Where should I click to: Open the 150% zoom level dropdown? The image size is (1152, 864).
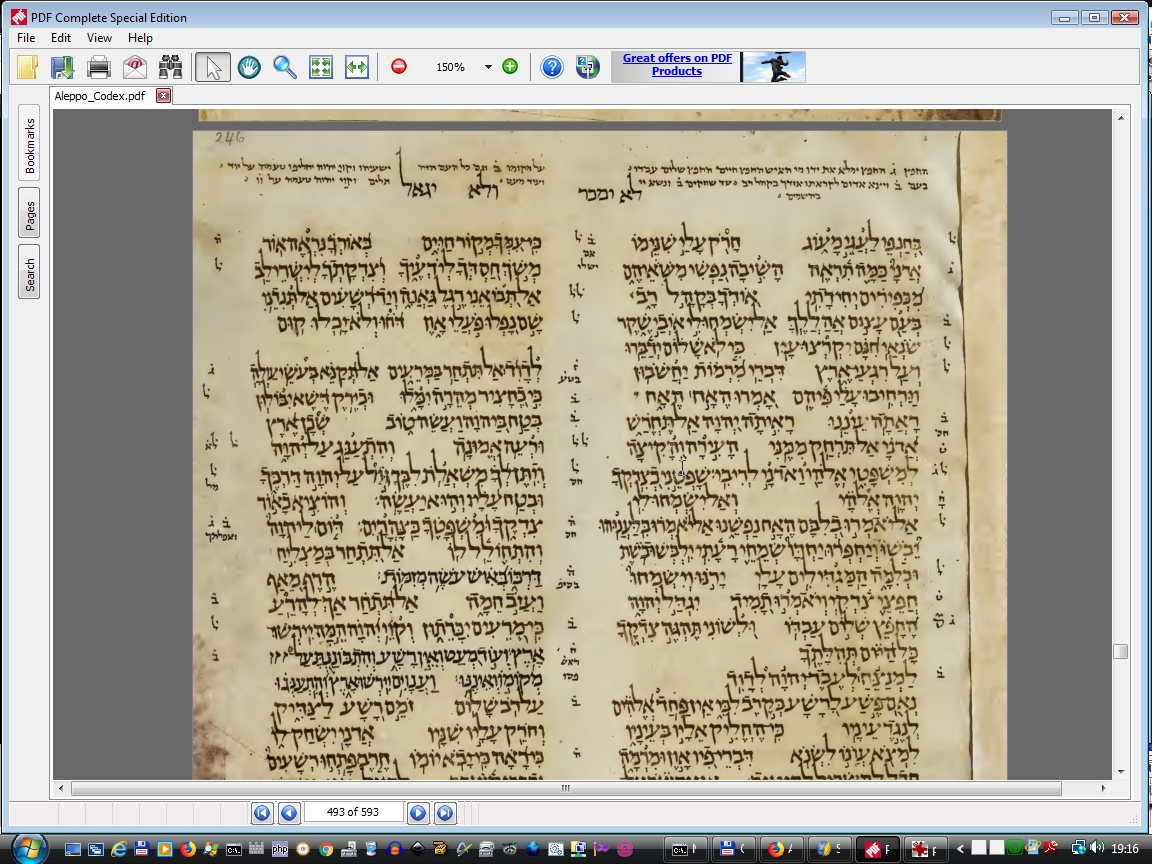pyautogui.click(x=488, y=67)
